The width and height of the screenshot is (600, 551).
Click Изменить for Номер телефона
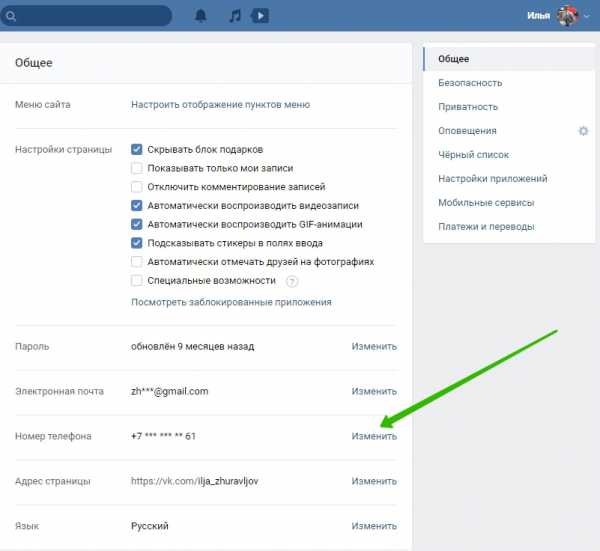pos(374,436)
